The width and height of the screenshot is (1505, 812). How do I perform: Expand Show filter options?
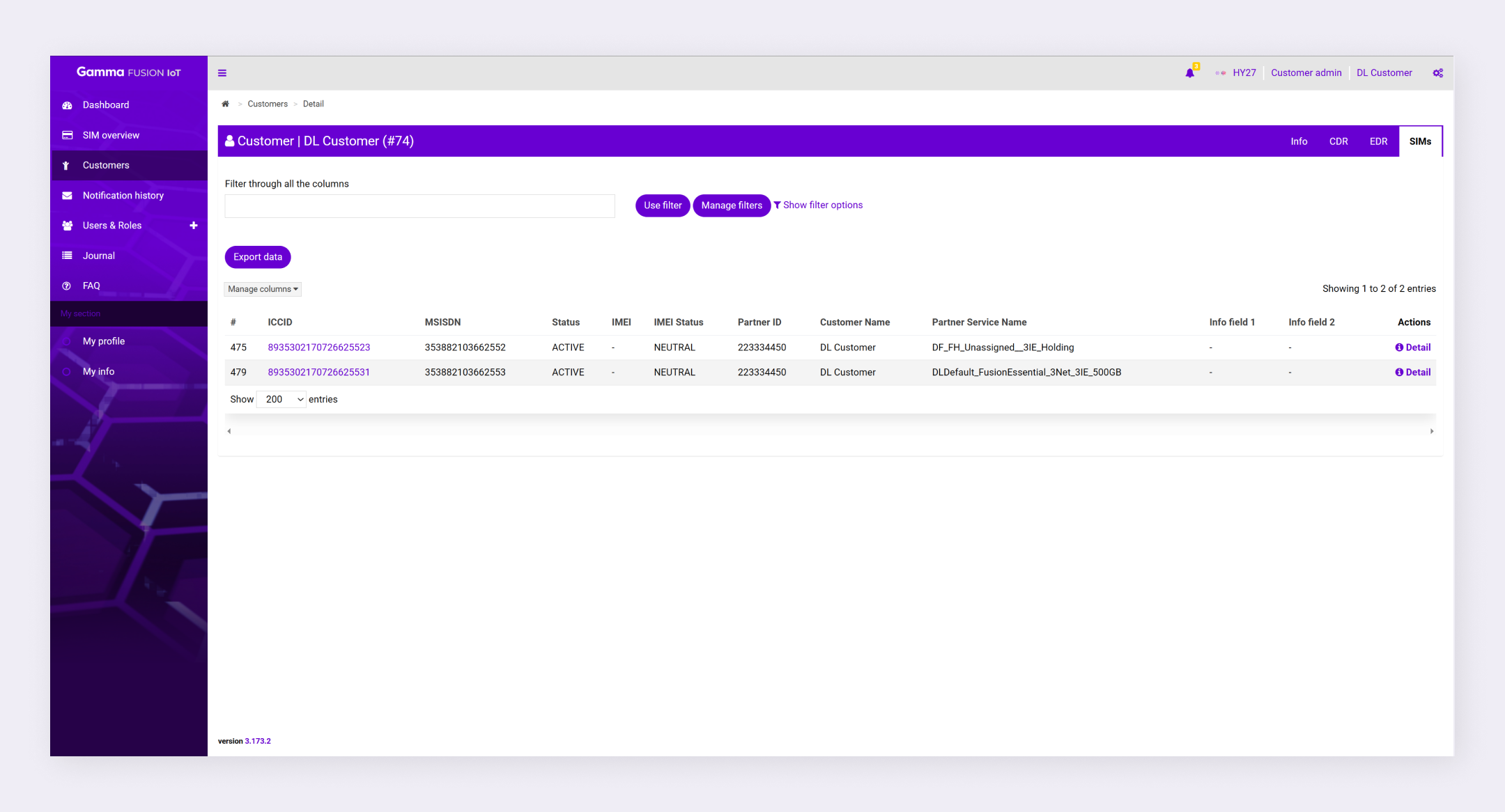click(818, 205)
